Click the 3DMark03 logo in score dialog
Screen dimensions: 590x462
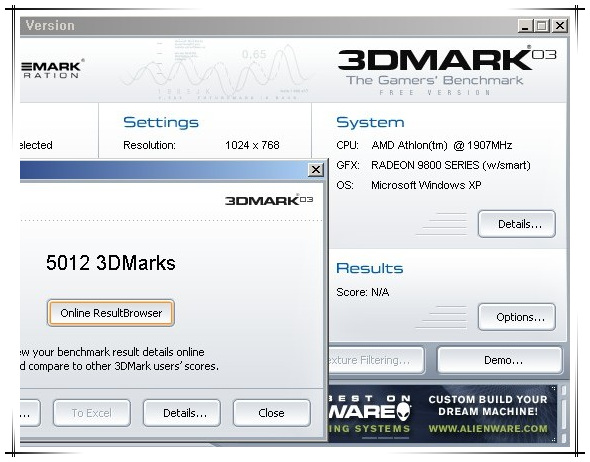(269, 200)
